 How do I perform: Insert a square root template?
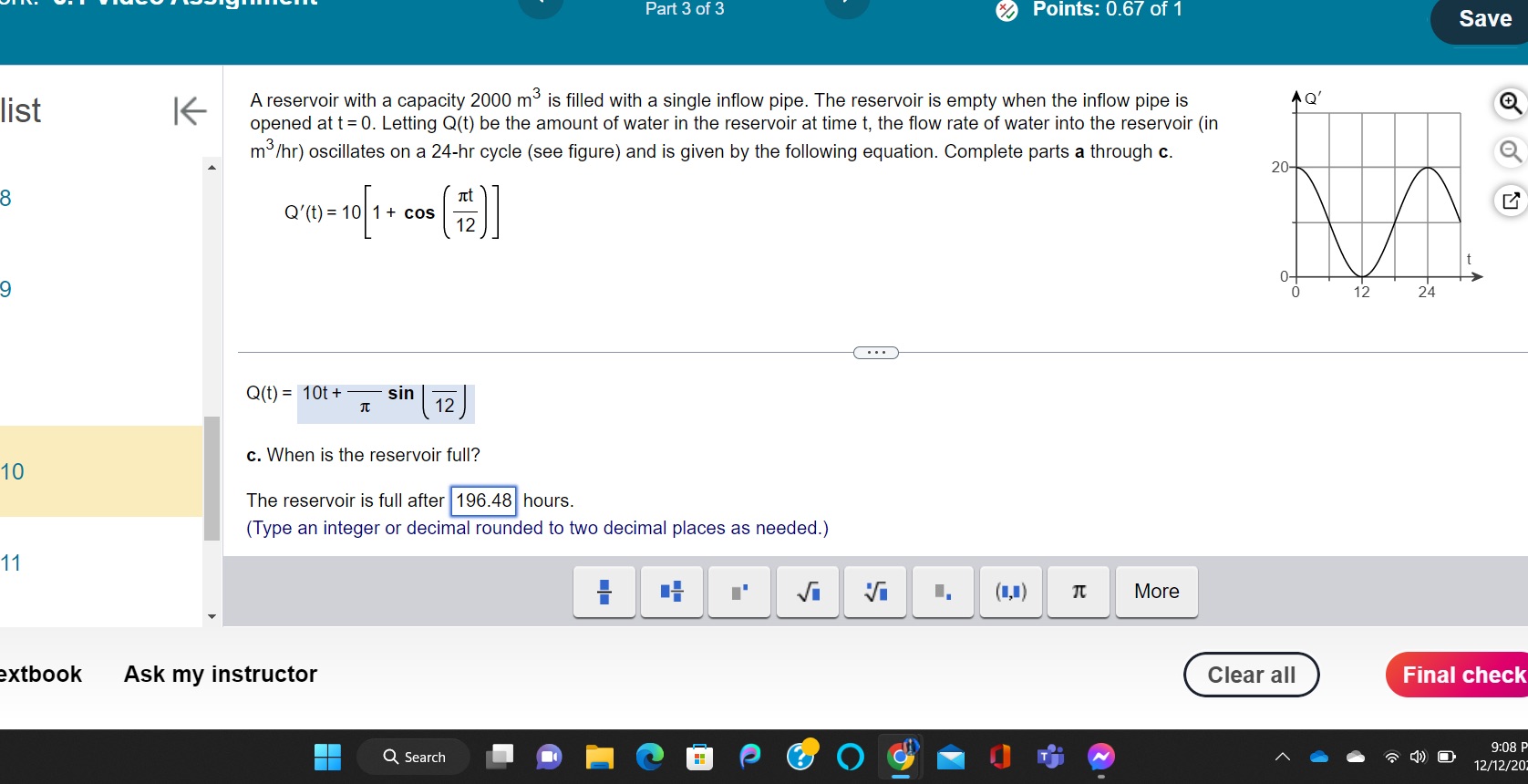click(808, 592)
